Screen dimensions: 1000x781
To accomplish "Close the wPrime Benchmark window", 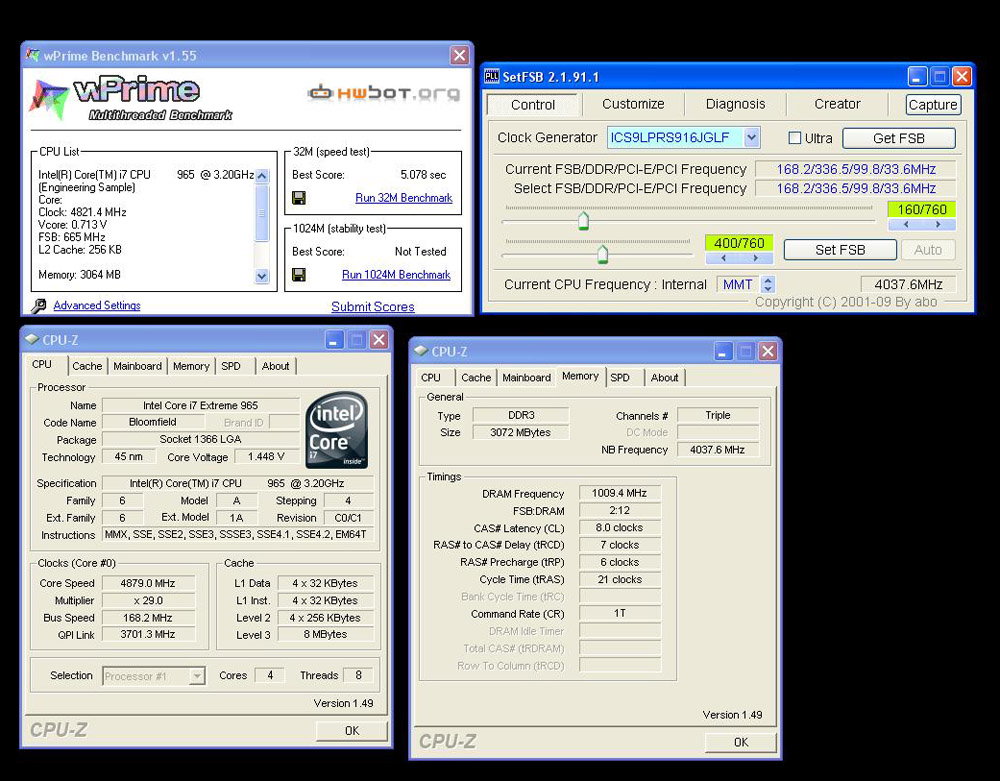I will coord(459,55).
